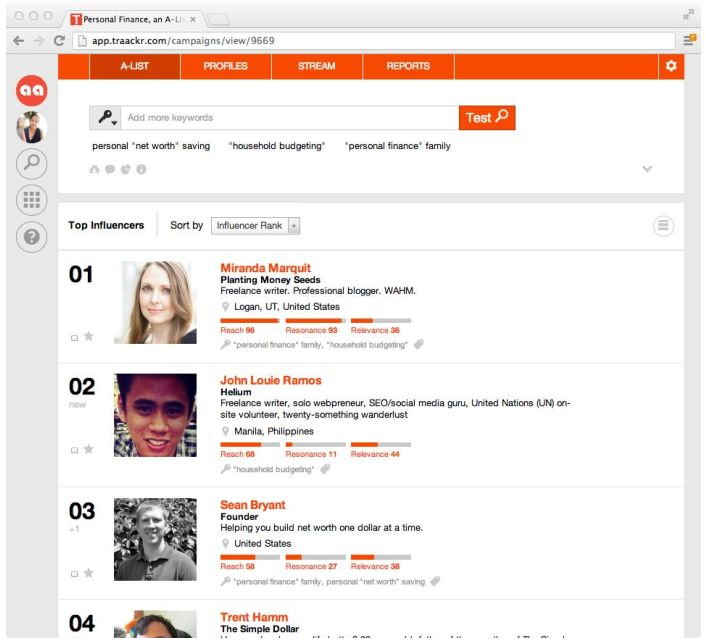Open the help question mark icon

[31, 237]
